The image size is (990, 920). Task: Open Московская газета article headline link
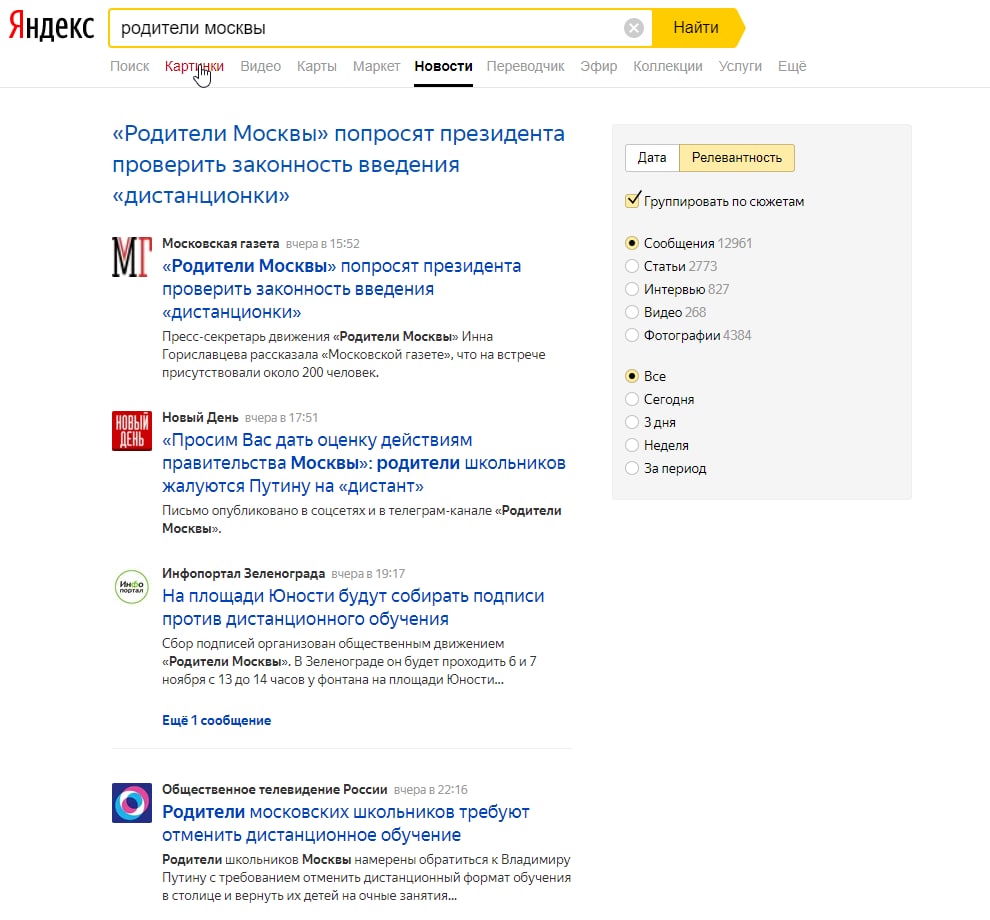click(342, 289)
